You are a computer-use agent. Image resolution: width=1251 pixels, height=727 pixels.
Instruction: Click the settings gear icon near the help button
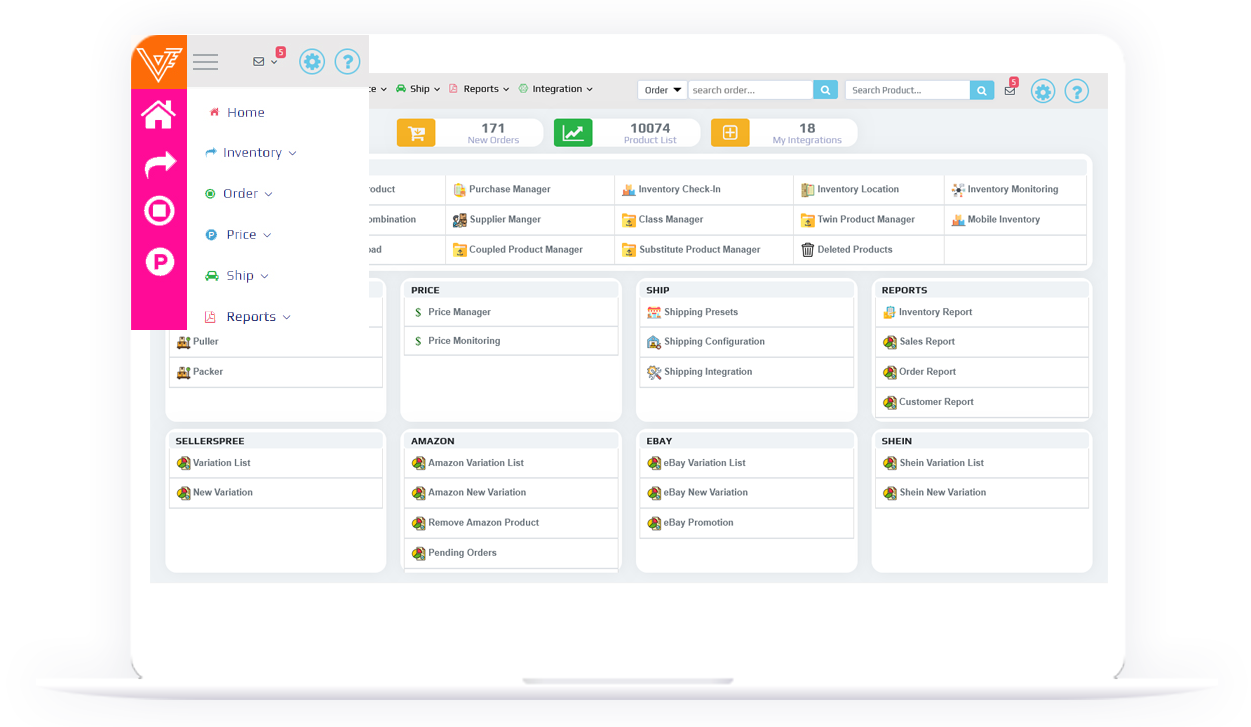click(1043, 91)
